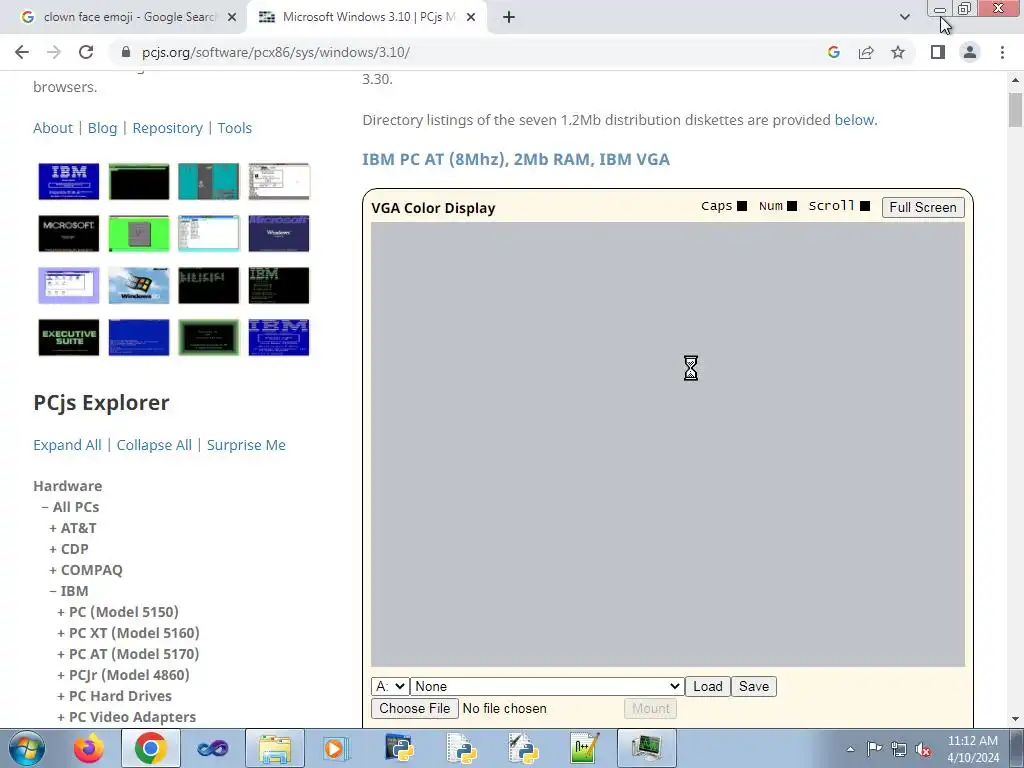This screenshot has width=1024, height=768.
Task: Go back with the browser back arrow
Action: [22, 52]
